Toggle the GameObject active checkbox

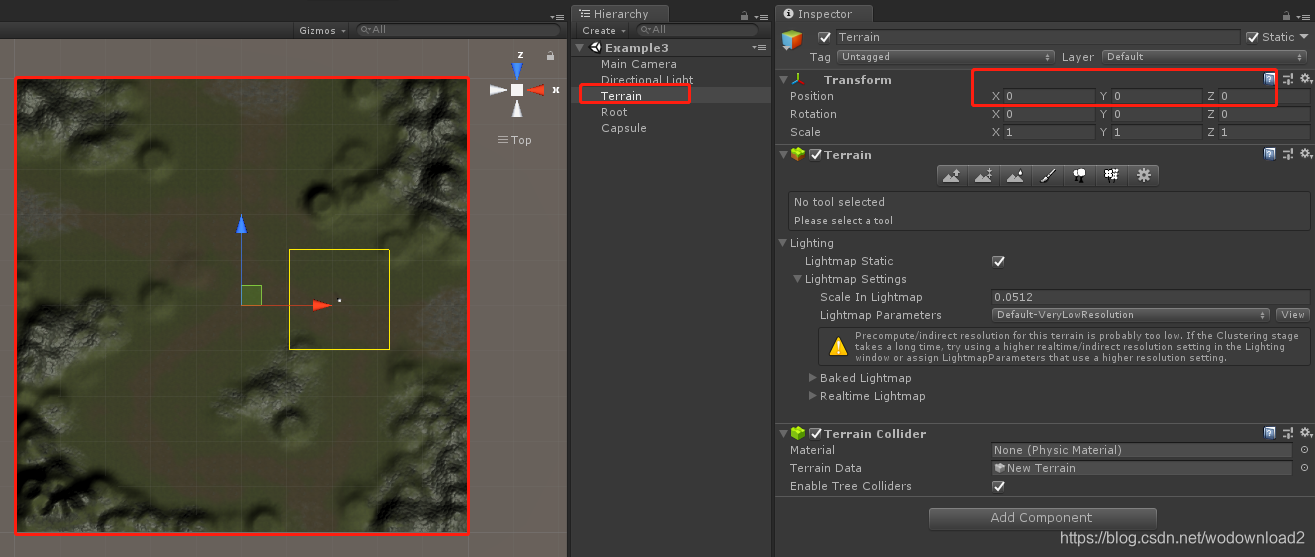825,37
